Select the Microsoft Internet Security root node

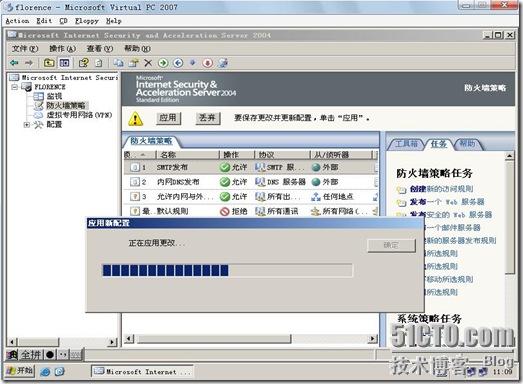point(69,77)
